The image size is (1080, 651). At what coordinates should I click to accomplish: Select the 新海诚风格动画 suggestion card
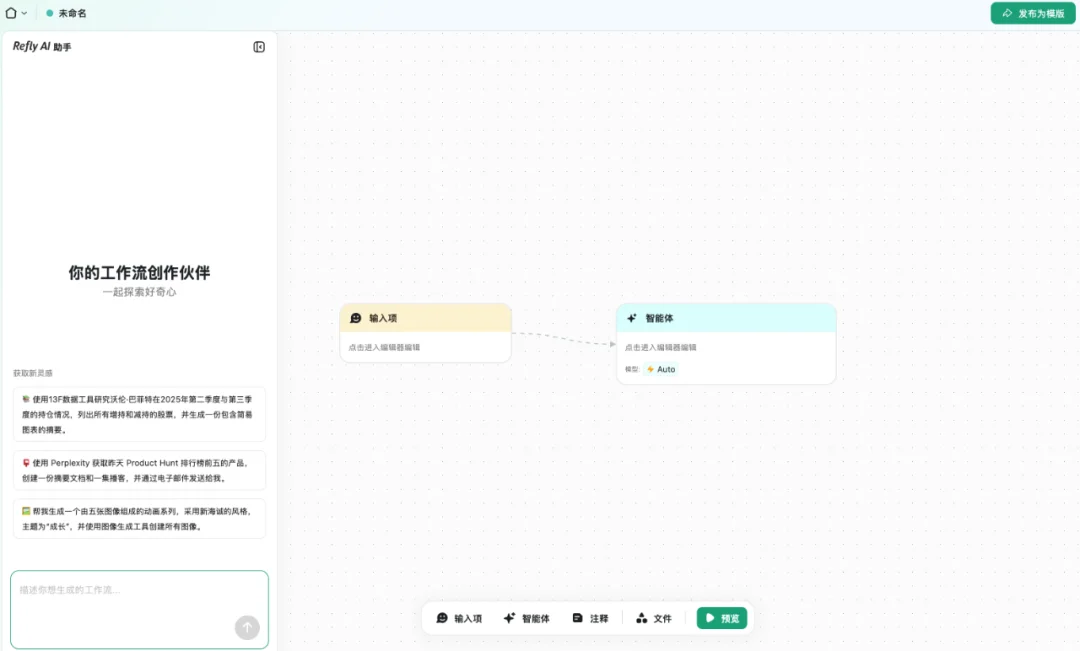[139, 518]
